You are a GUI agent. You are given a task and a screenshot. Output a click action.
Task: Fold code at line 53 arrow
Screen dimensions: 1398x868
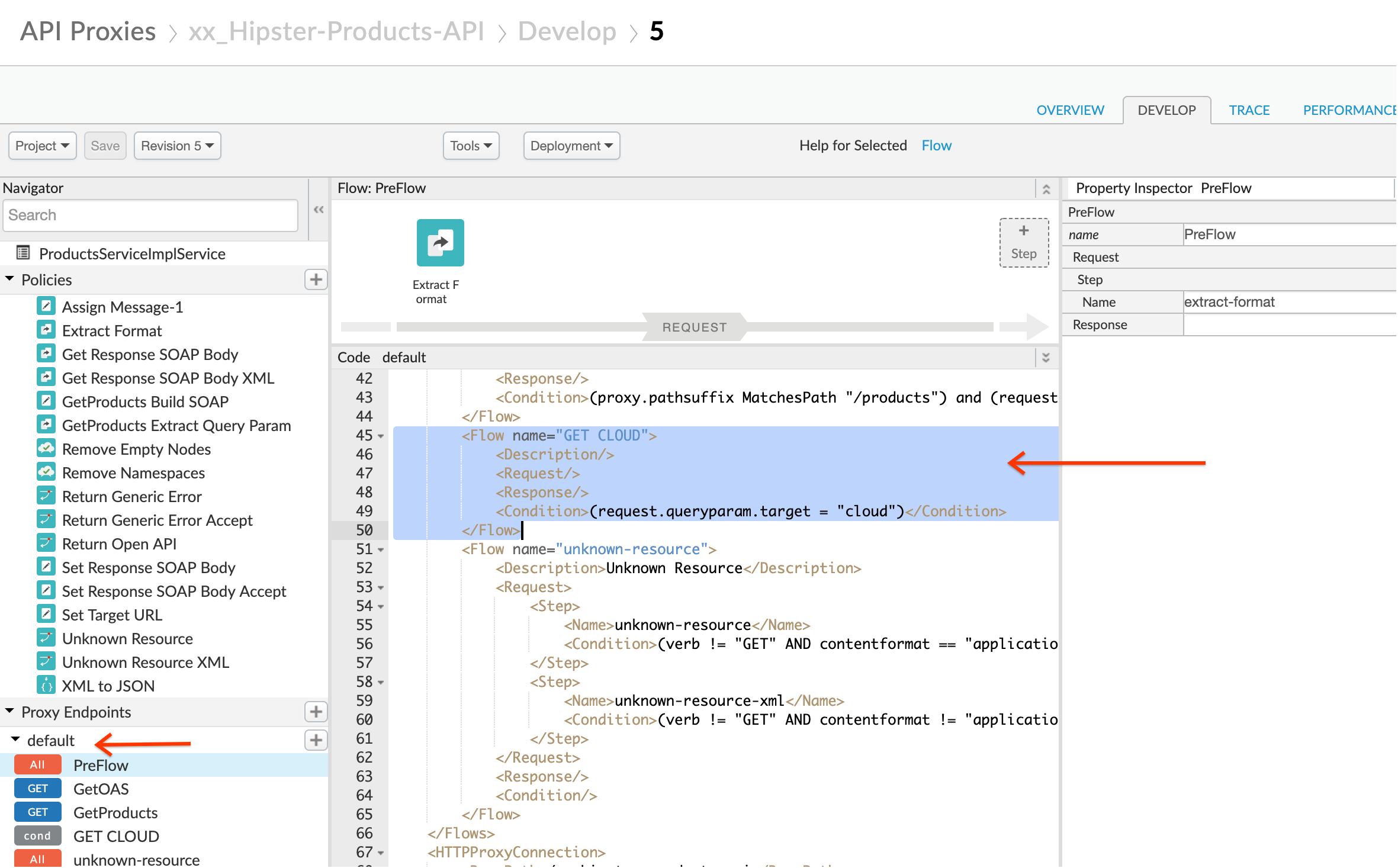point(381,588)
